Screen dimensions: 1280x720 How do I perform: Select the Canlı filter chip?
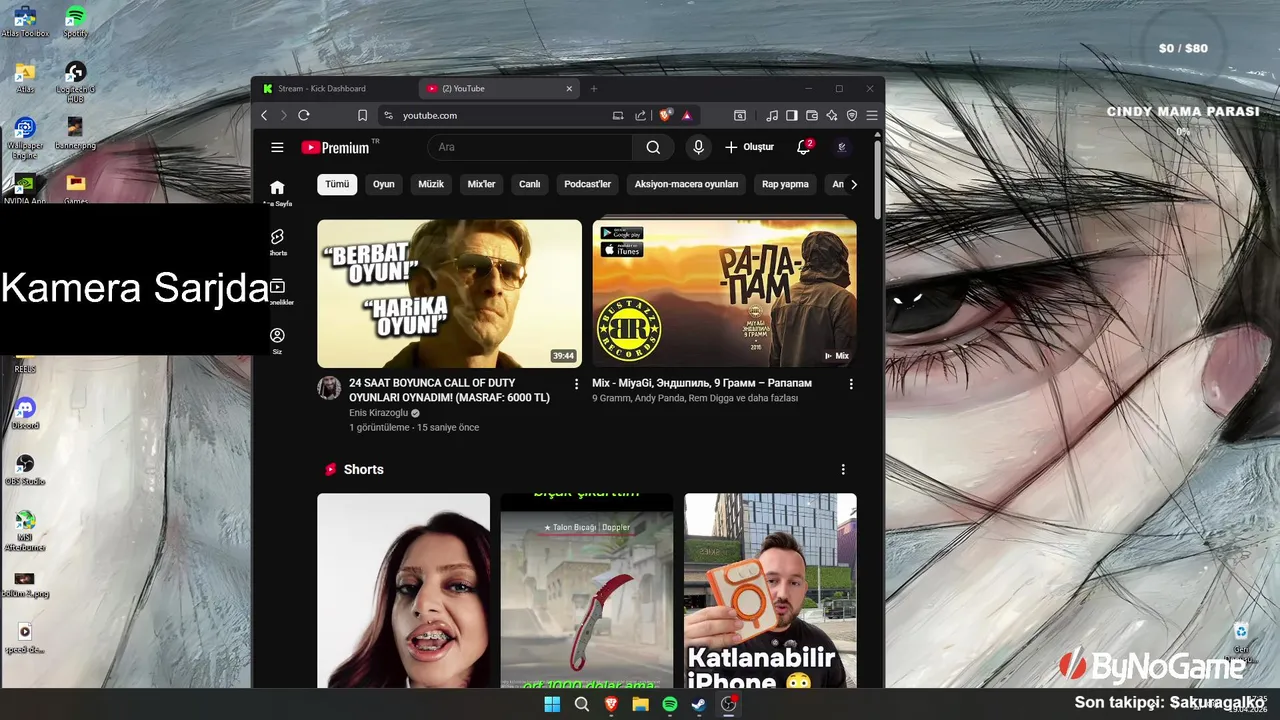530,184
